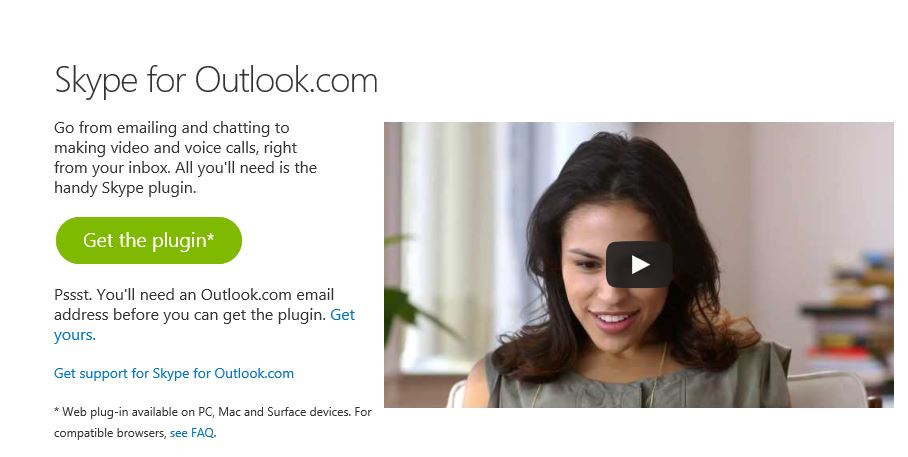The image size is (908, 457).
Task: Open the Get yours link
Action: pos(204,325)
